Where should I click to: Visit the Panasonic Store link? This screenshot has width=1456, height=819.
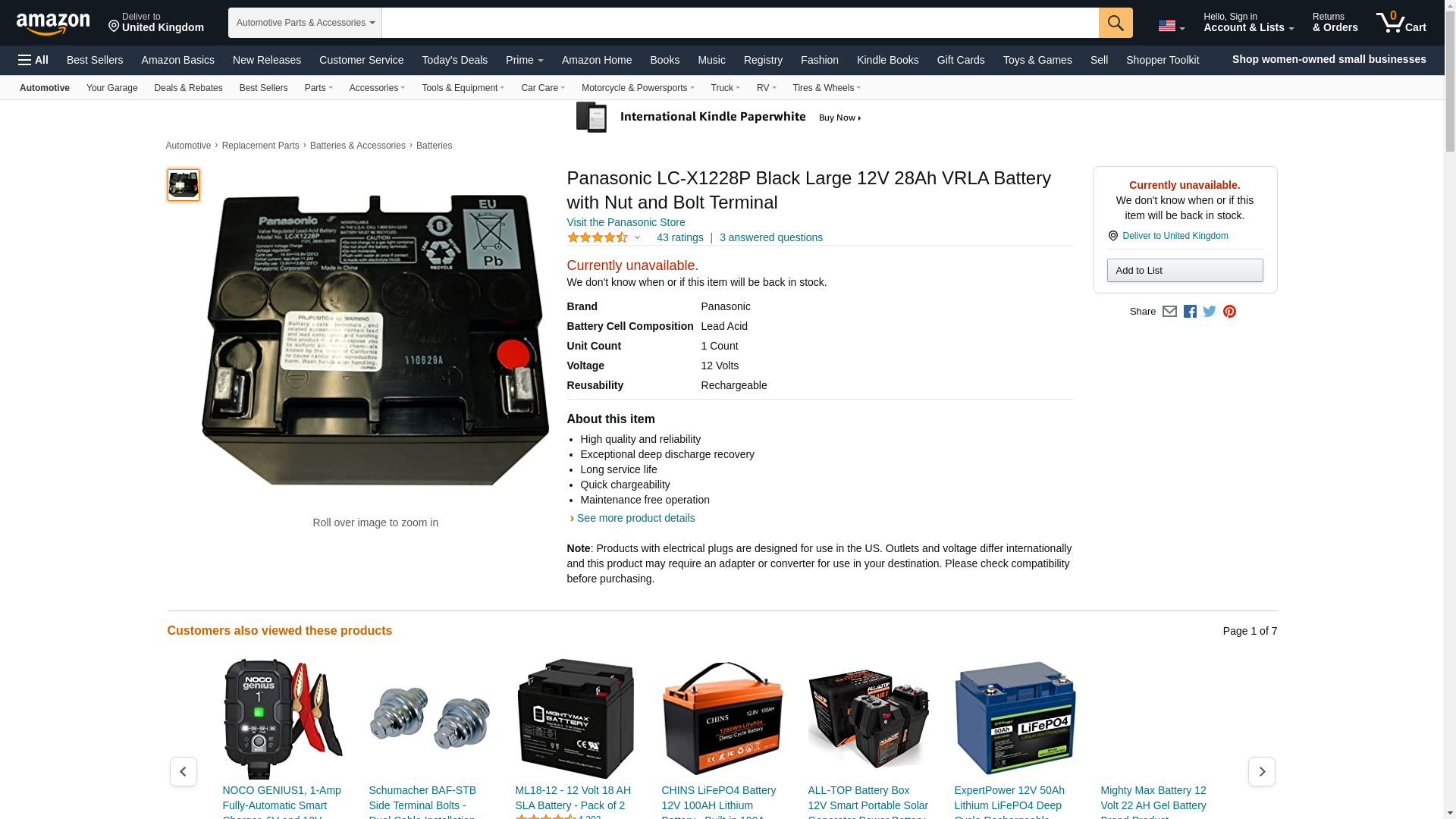point(626,222)
